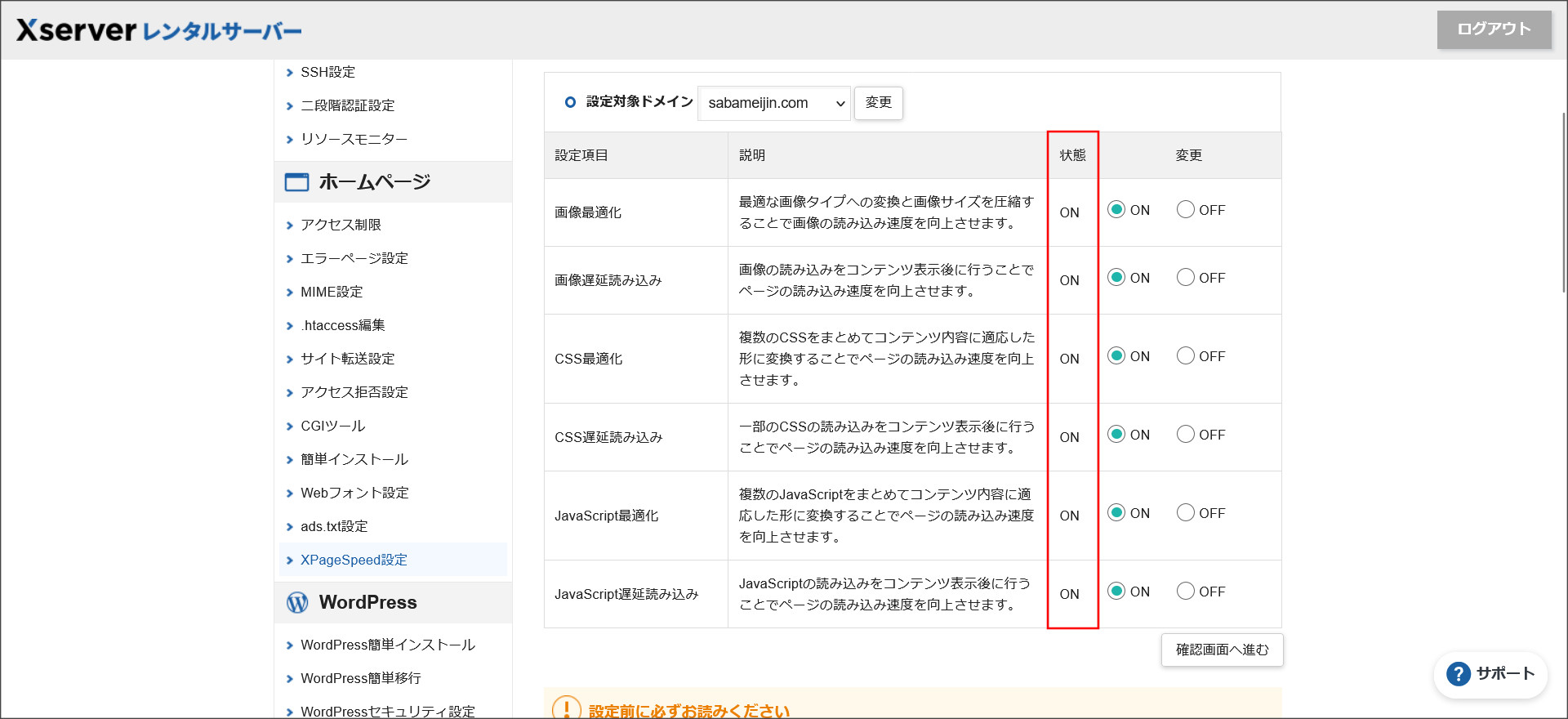The image size is (1568, 719).
Task: Open リソースモニター menu item
Action: click(x=354, y=140)
